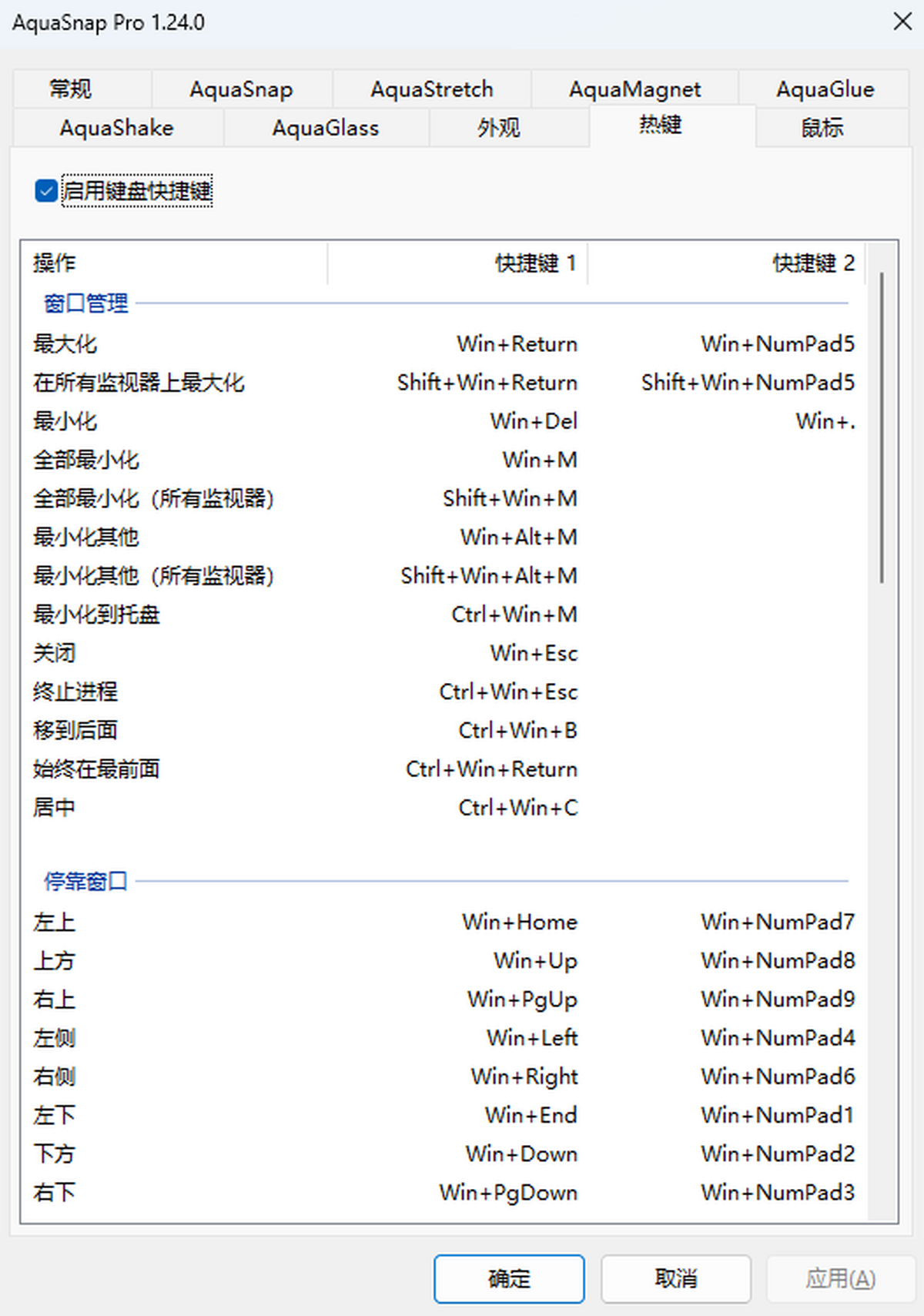Click the Win+NumPad3 shortcut cell
Viewport: 924px width, 1316px height.
(778, 1192)
